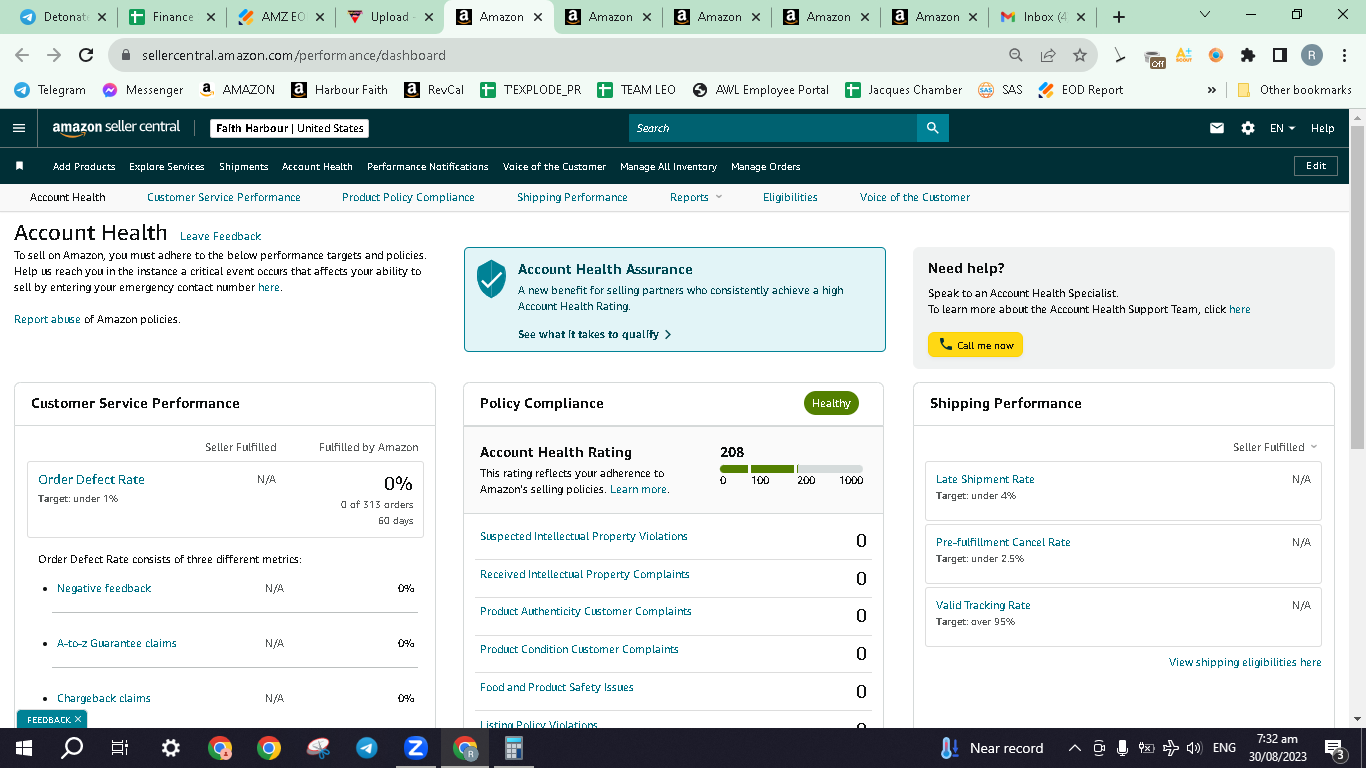Go to the Eligibilities tab
This screenshot has width=1366, height=768.
(790, 197)
